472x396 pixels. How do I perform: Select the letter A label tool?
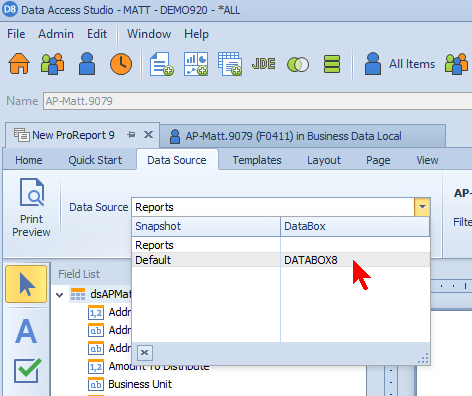pyautogui.click(x=26, y=331)
